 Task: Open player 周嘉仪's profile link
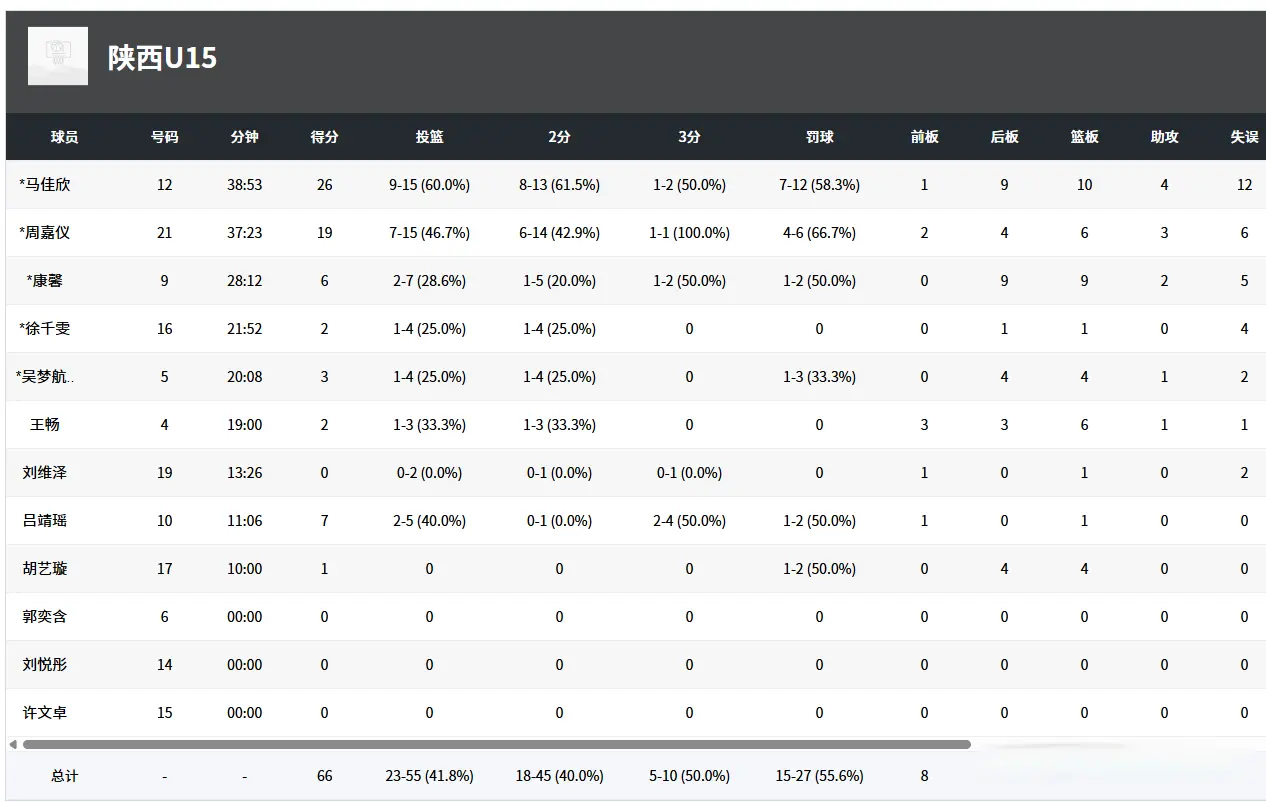tap(47, 233)
